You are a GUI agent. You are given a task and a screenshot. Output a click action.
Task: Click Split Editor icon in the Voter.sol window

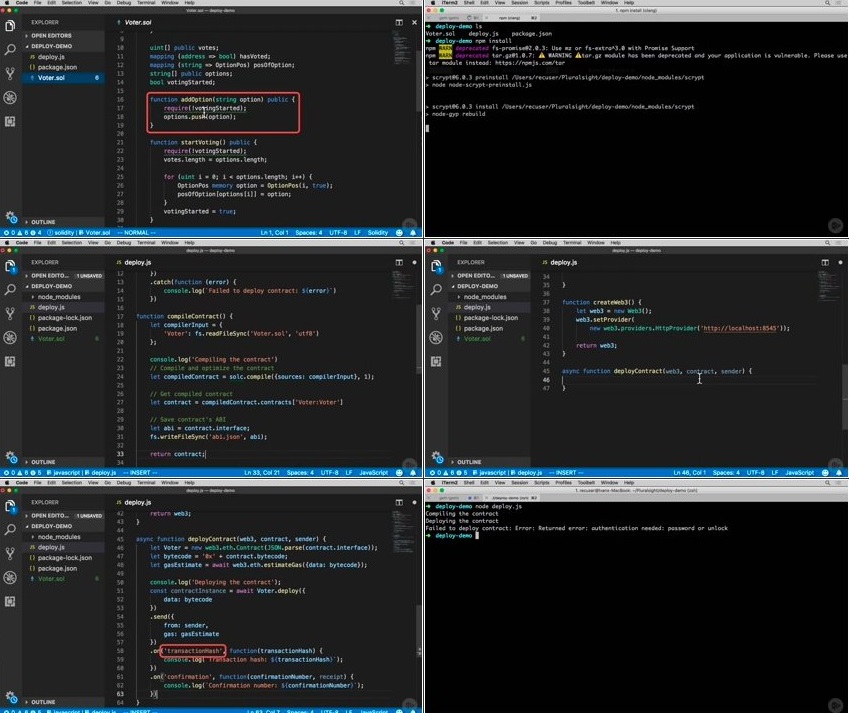tap(397, 21)
